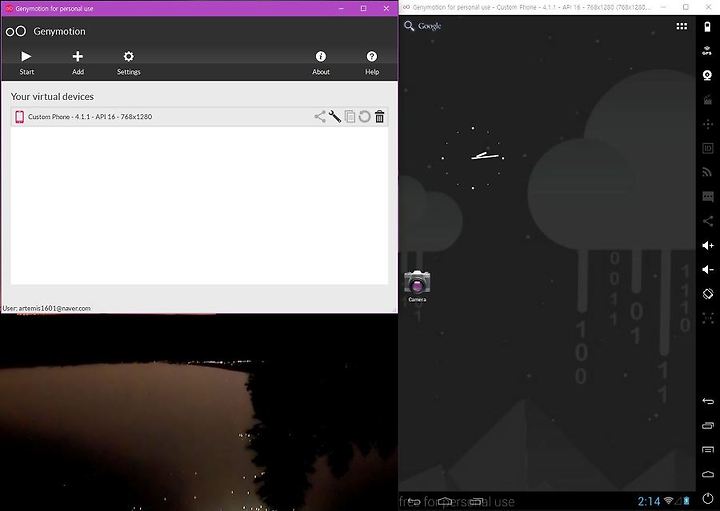Open the Android apps drawer grid

[x=682, y=27]
